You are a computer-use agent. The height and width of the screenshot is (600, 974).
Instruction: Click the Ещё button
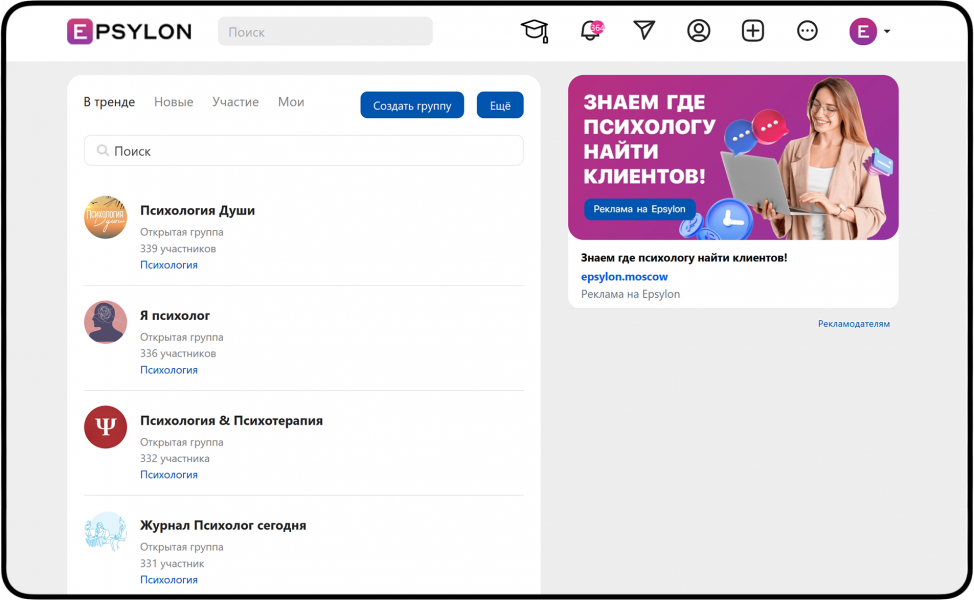click(x=500, y=105)
